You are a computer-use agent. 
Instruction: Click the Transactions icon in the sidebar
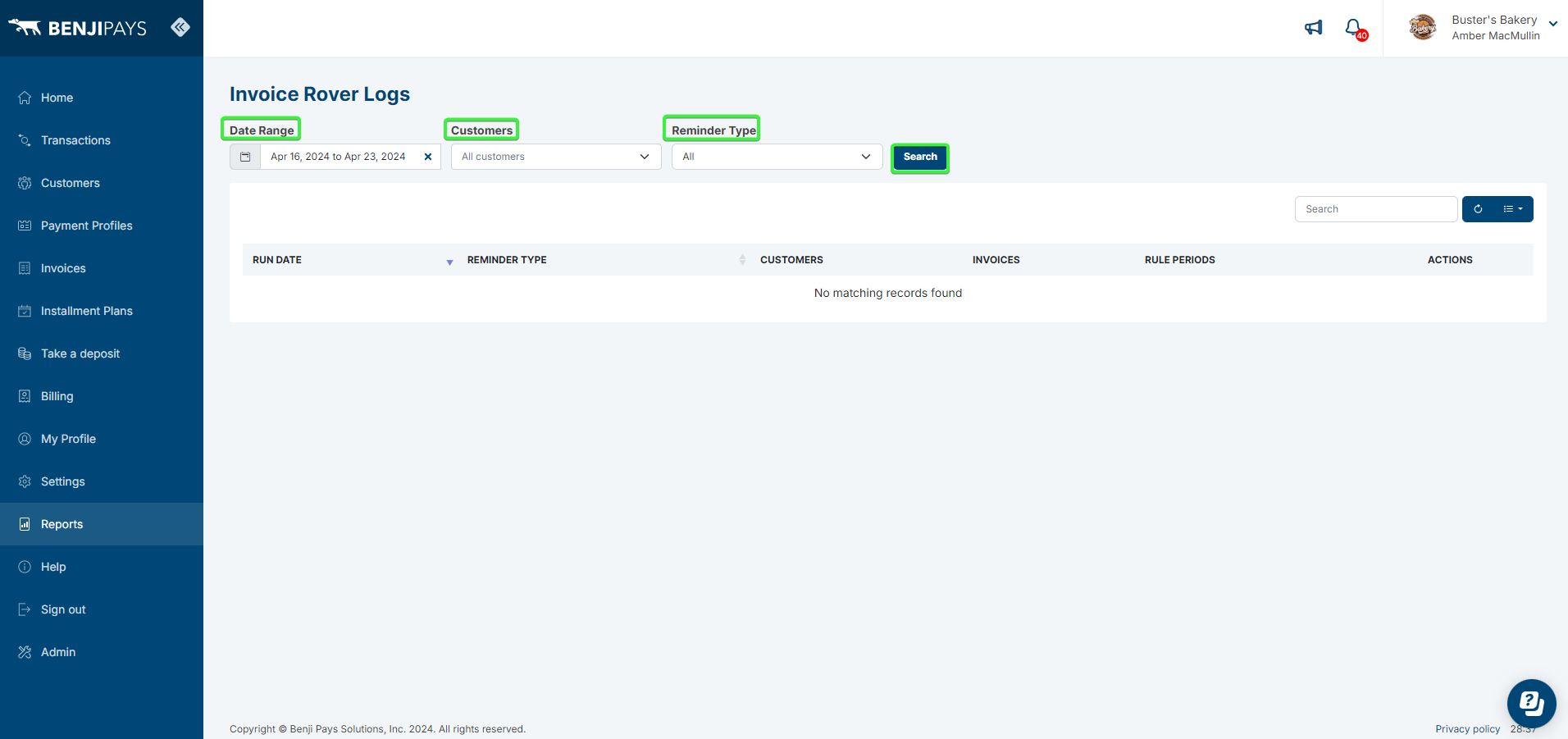(25, 140)
